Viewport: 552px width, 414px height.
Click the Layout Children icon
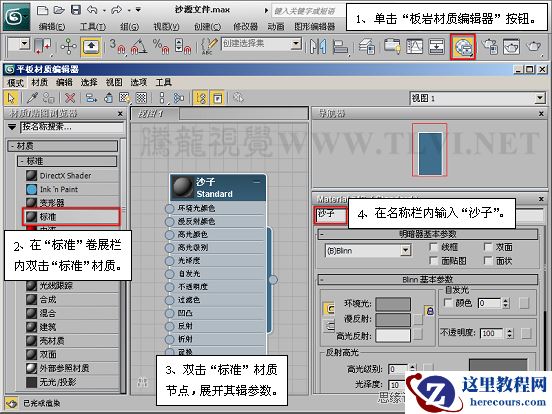click(x=179, y=98)
